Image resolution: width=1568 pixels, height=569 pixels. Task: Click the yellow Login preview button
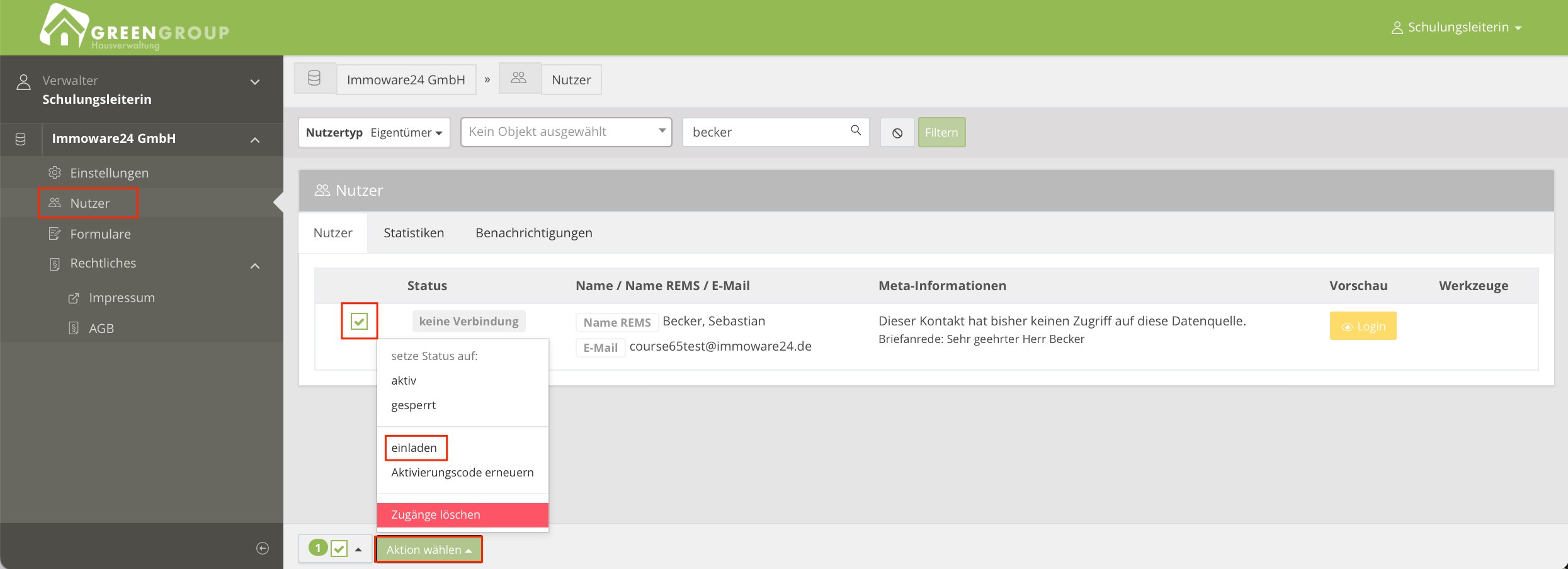(x=1363, y=326)
